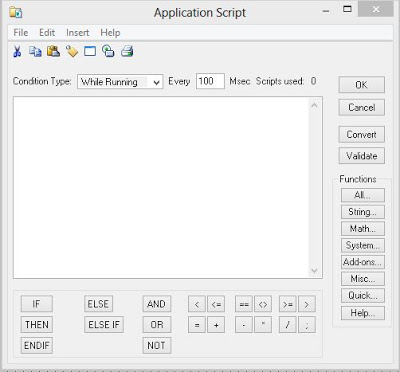Open the String functions list
The height and width of the screenshot is (372, 400).
[x=363, y=212]
